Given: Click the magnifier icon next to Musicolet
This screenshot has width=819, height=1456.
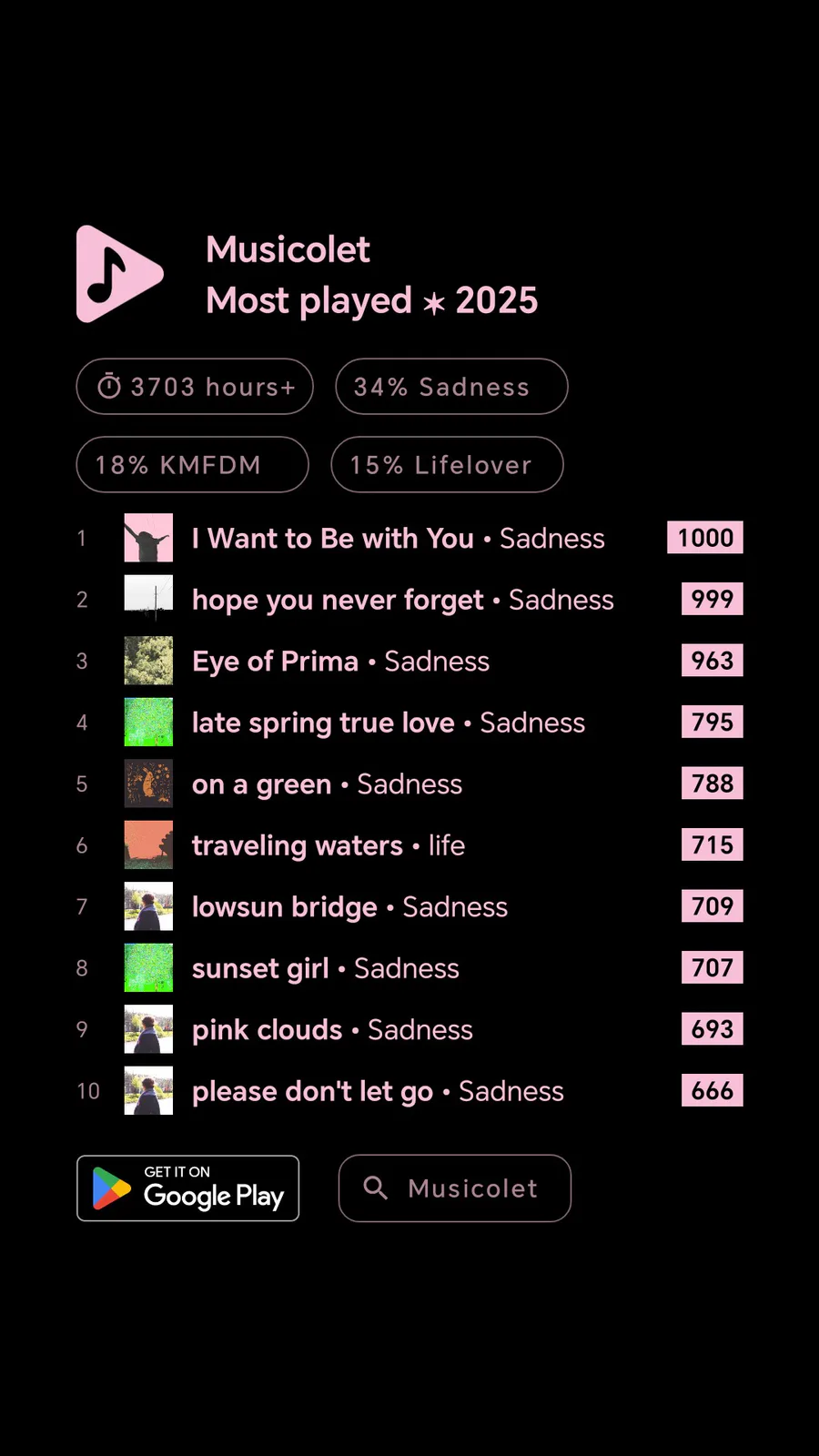Looking at the screenshot, I should (x=375, y=1188).
